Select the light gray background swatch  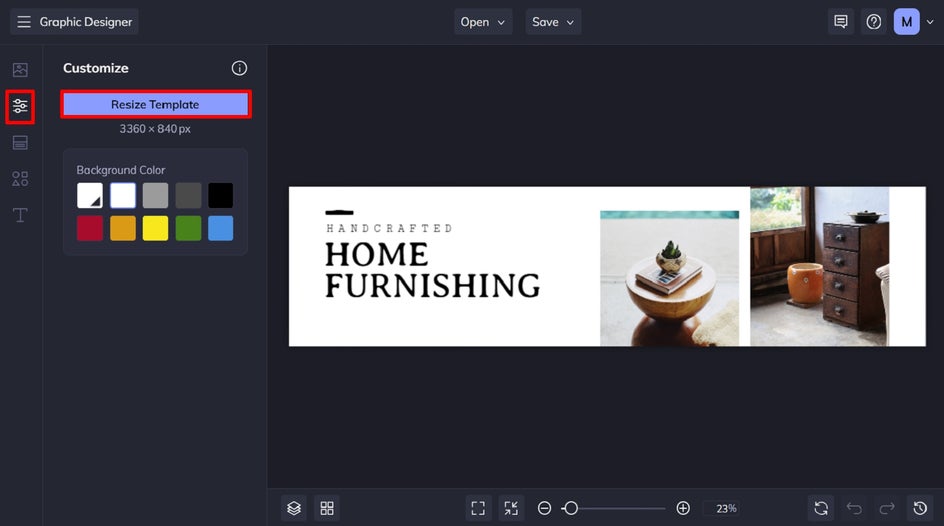[155, 196]
